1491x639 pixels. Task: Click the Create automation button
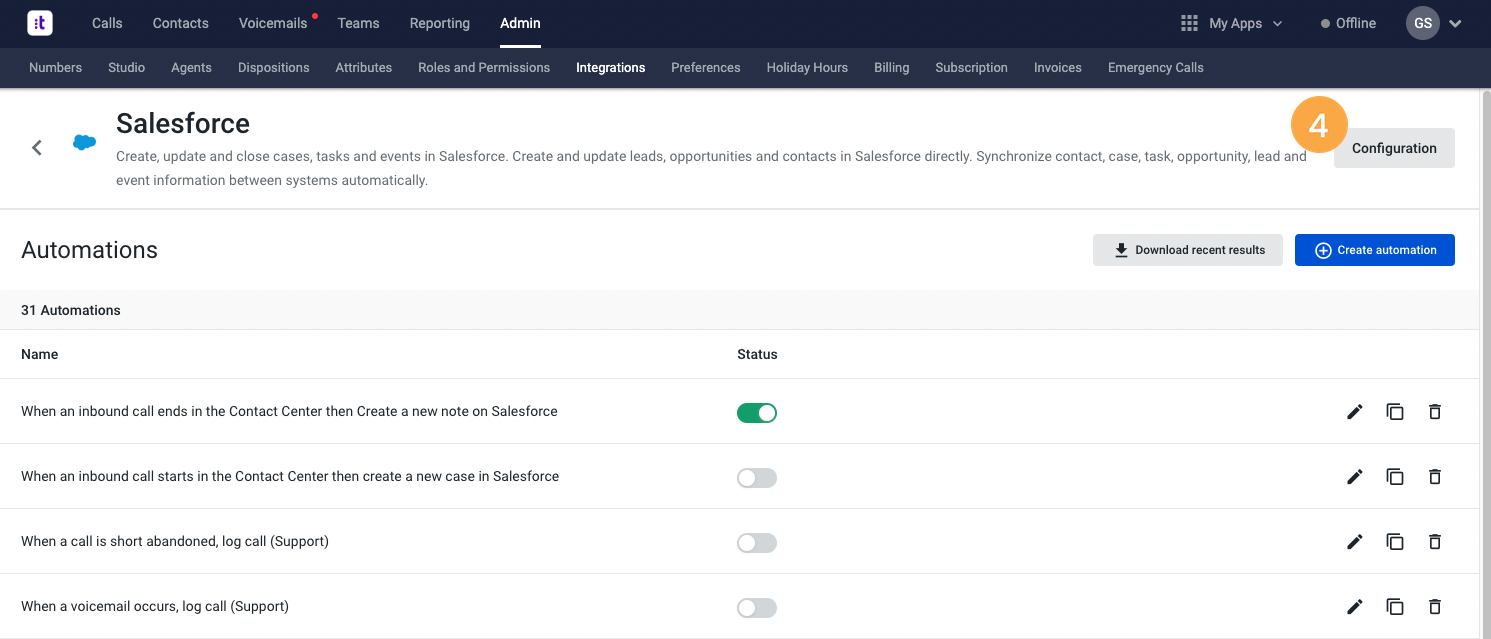[x=1375, y=250]
